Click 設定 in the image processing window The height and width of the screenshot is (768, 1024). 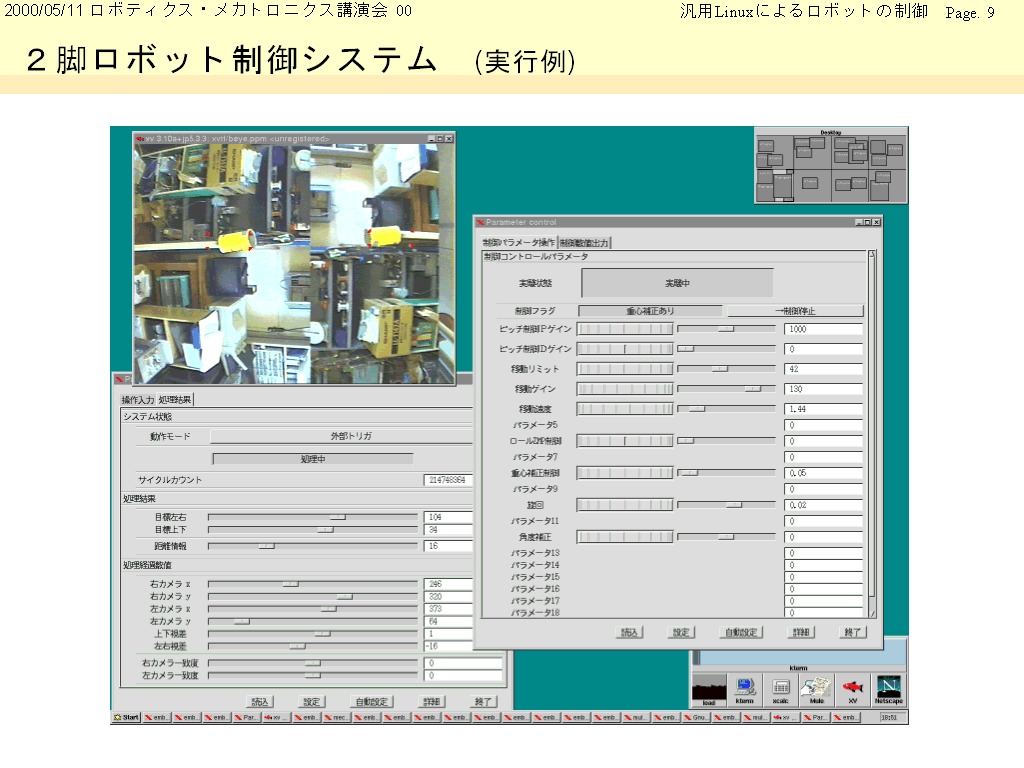(x=312, y=701)
